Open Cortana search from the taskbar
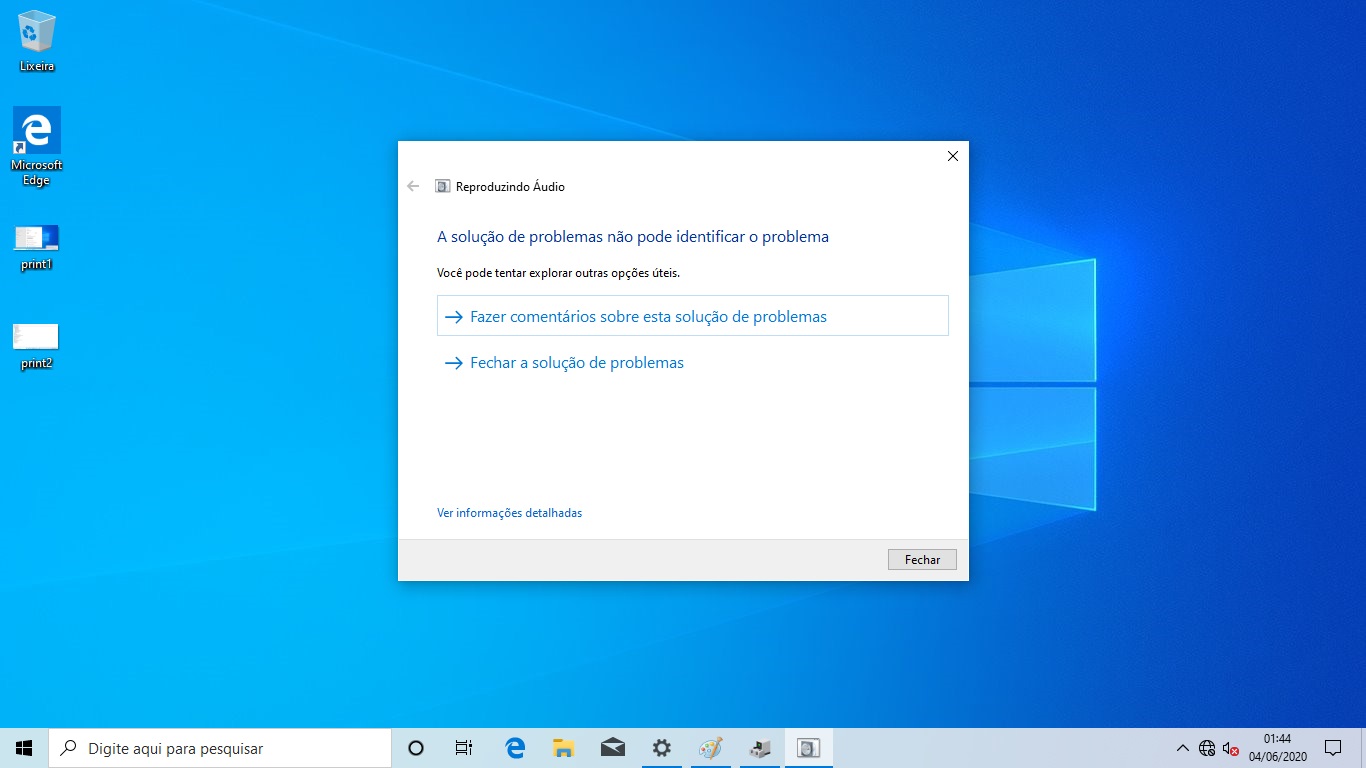This screenshot has width=1366, height=768. click(415, 747)
